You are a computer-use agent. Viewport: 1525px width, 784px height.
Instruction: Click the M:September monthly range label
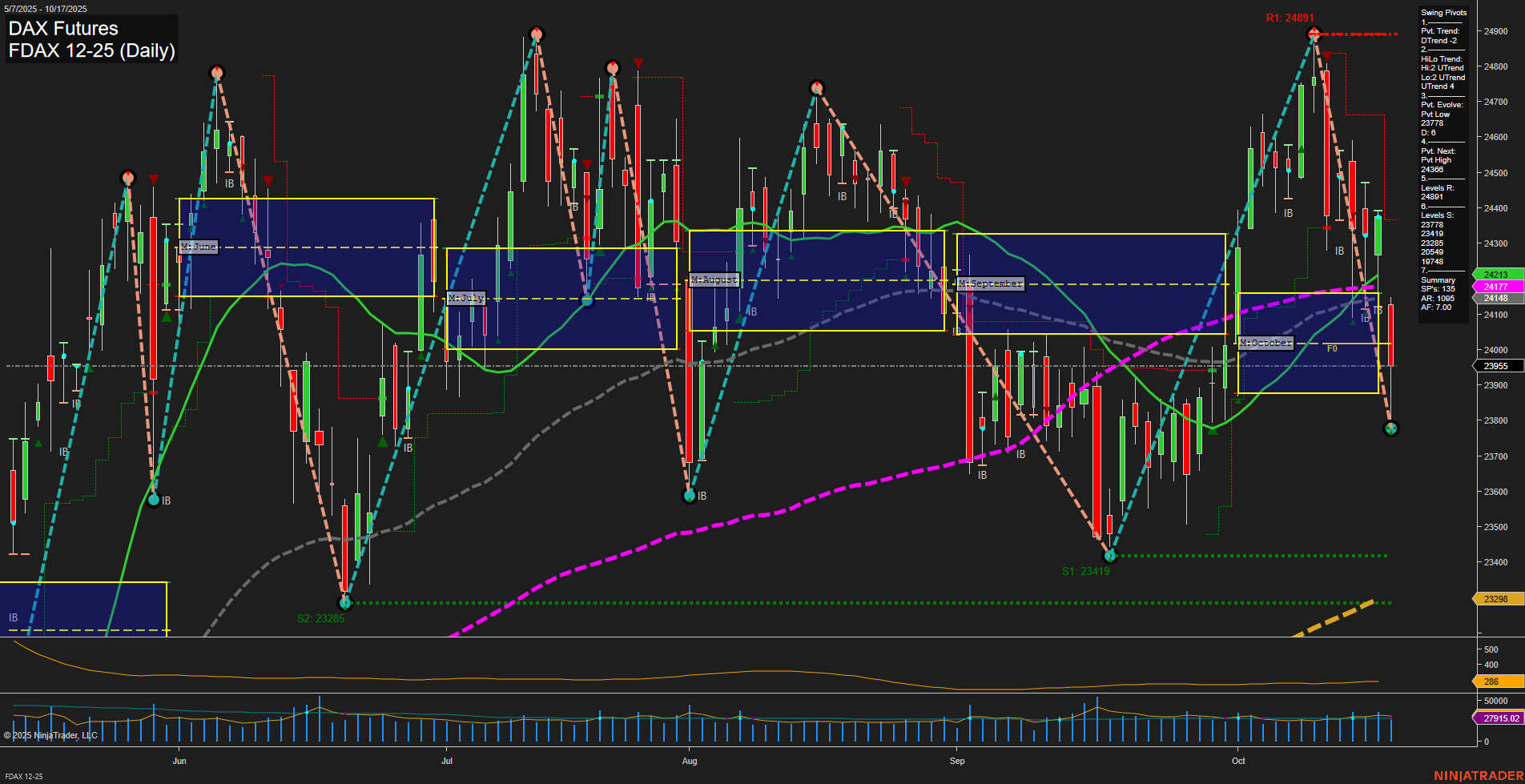coord(991,283)
